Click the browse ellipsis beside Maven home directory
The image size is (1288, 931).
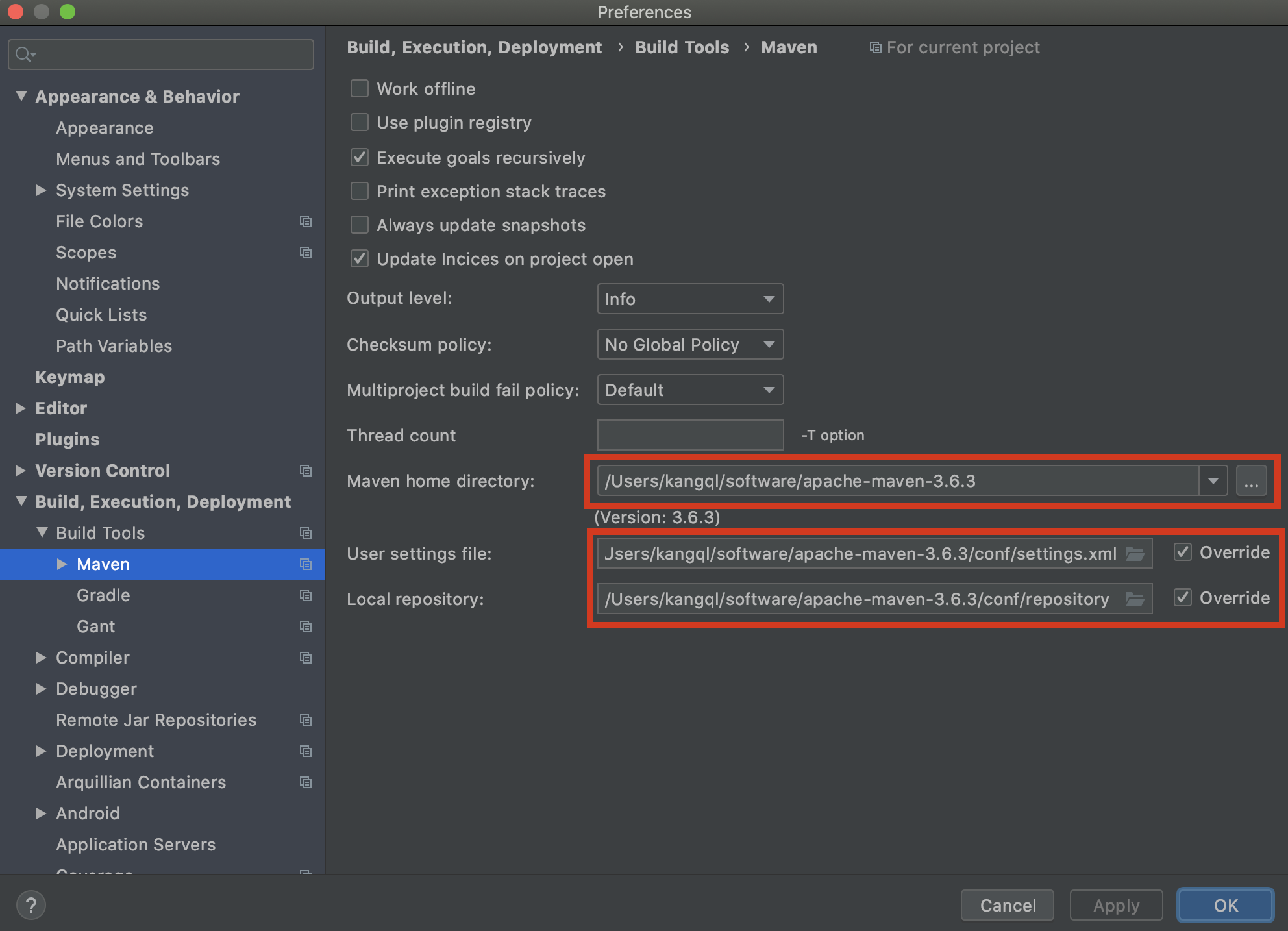(x=1252, y=480)
